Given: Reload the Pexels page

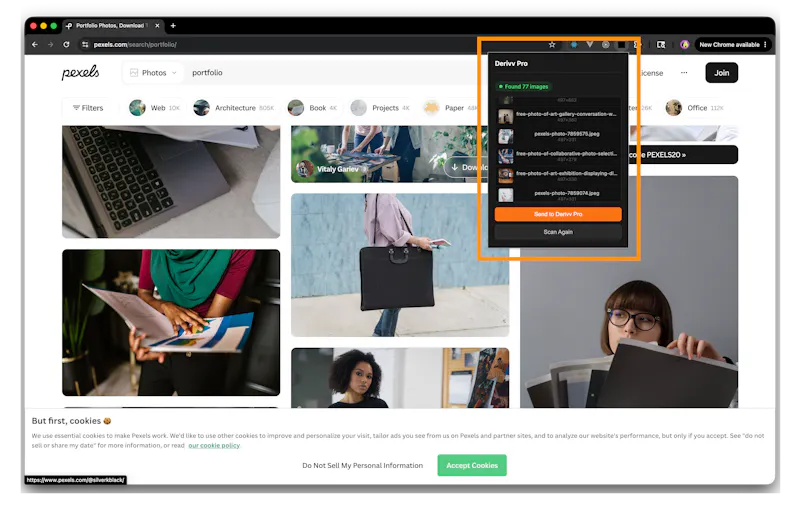Looking at the screenshot, I should (66, 44).
